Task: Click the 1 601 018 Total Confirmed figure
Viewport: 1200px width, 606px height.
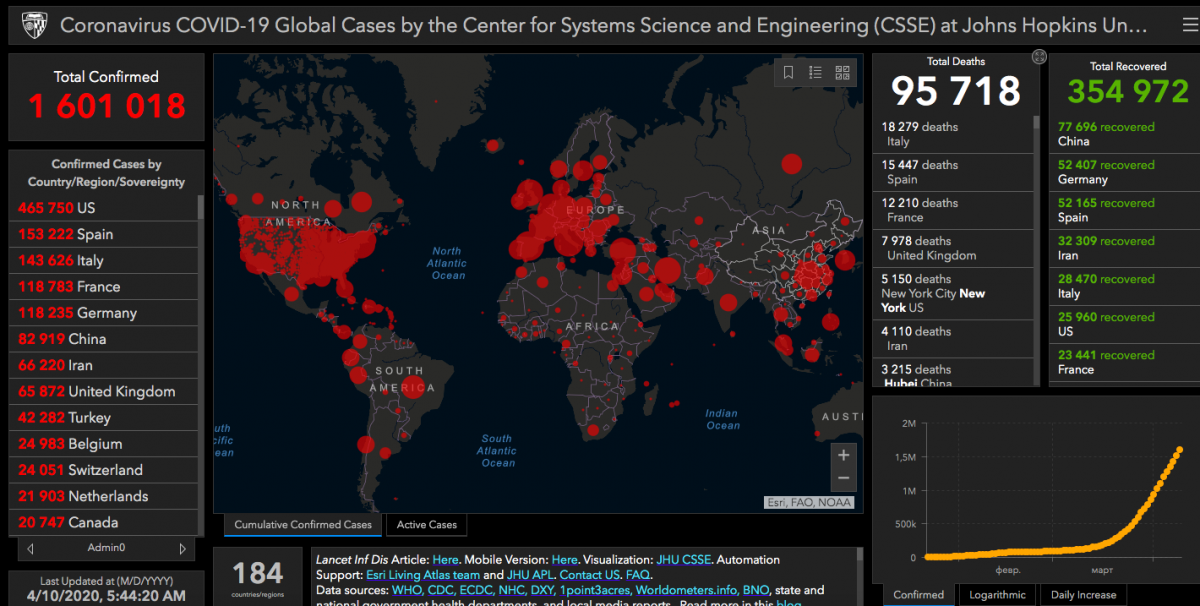Action: click(x=107, y=106)
